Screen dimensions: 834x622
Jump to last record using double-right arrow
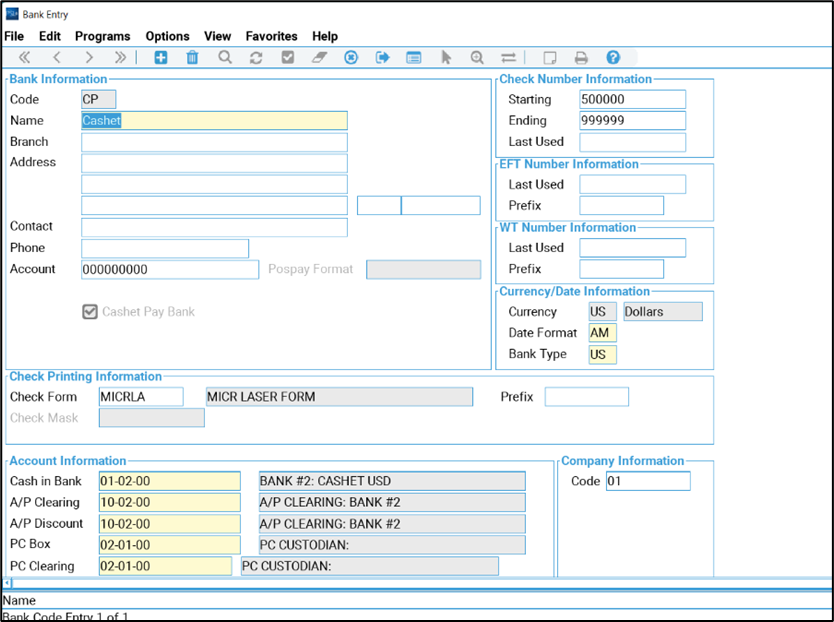pyautogui.click(x=121, y=57)
